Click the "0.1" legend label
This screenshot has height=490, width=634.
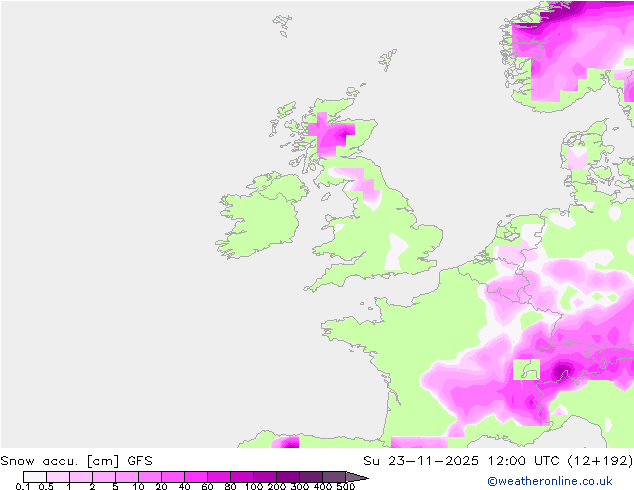click(x=23, y=486)
